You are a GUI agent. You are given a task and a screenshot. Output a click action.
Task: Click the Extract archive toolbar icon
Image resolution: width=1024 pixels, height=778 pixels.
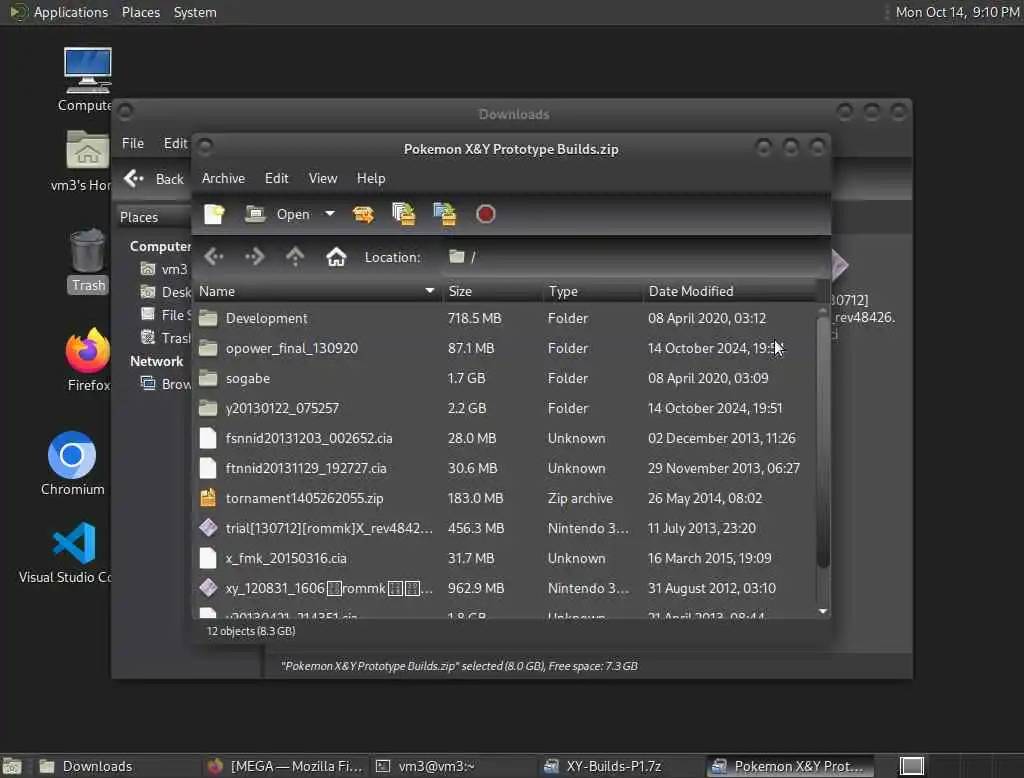coord(363,214)
